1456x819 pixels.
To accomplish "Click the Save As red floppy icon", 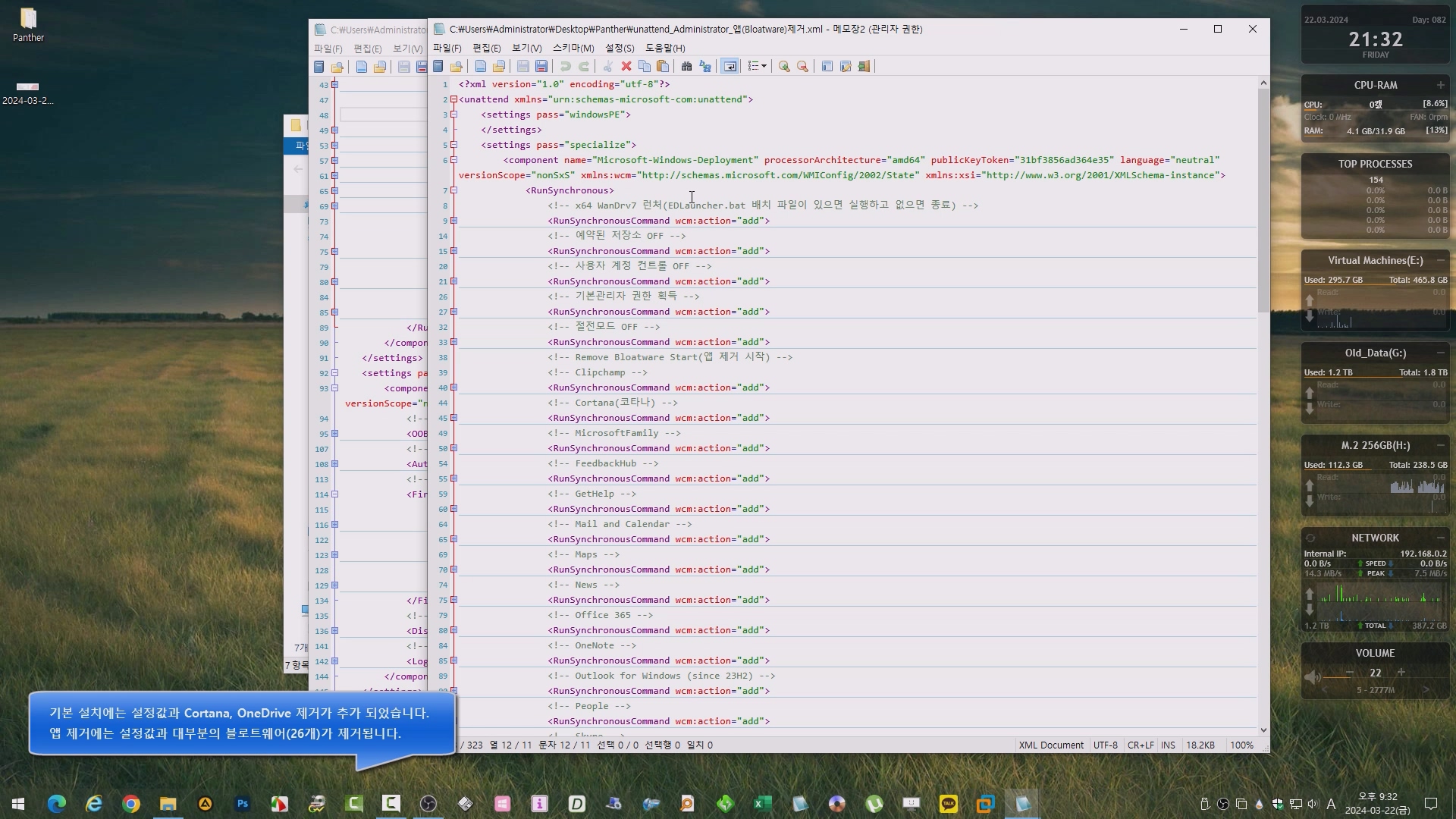I will [541, 67].
